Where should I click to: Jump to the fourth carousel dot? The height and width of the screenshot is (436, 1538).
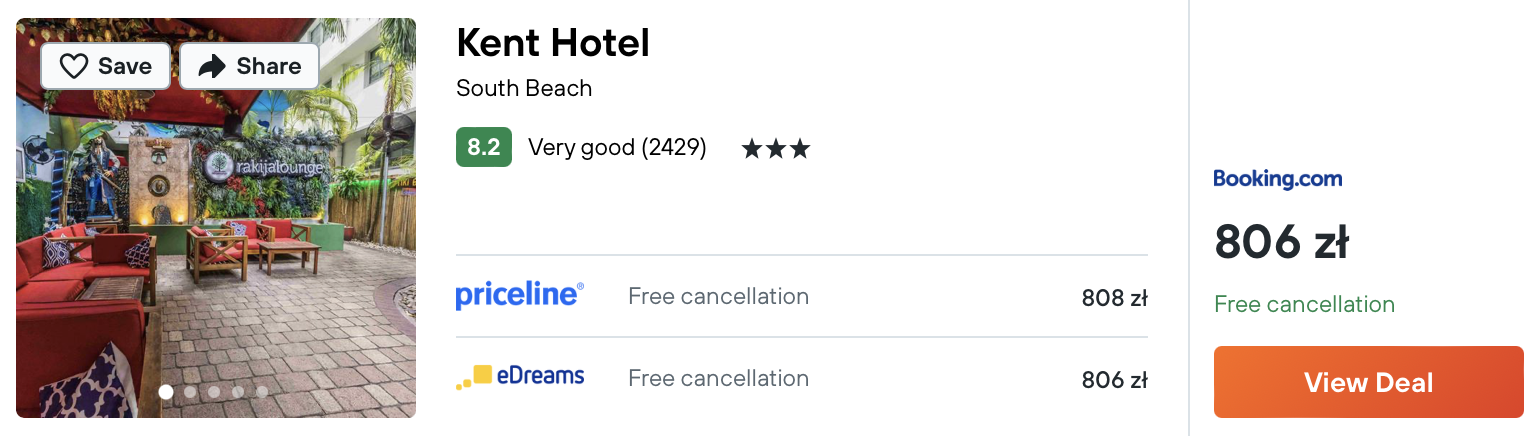tap(238, 392)
